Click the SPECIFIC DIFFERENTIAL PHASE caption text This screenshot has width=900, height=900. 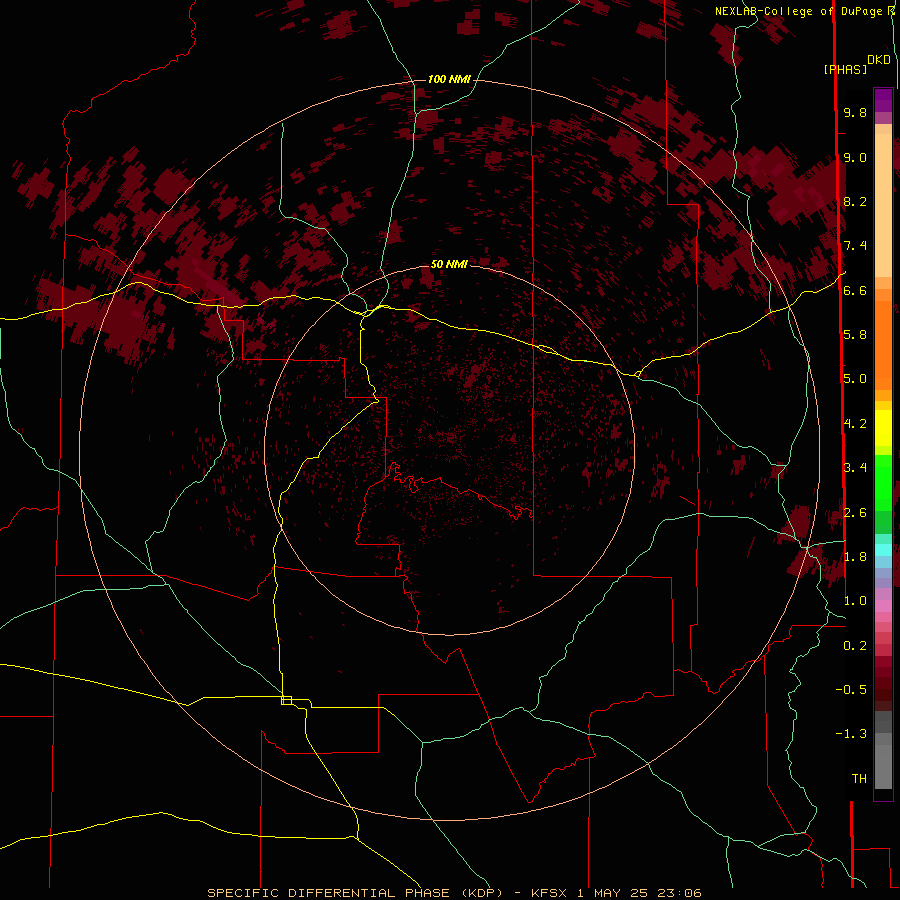tap(328, 893)
